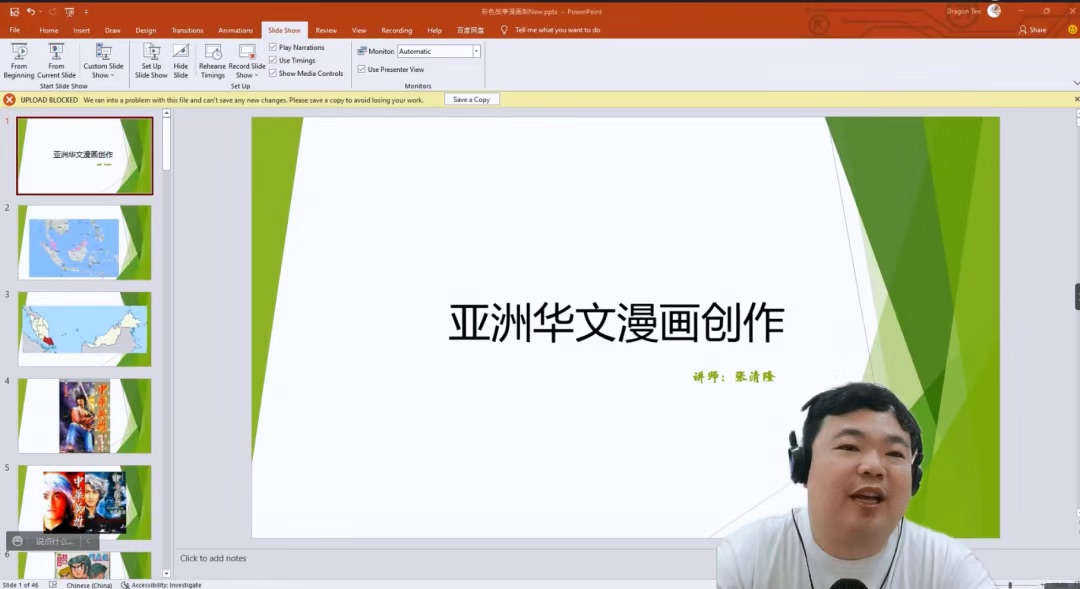
Task: Click the Slide 1 of 46 status indicator
Action: [21, 585]
